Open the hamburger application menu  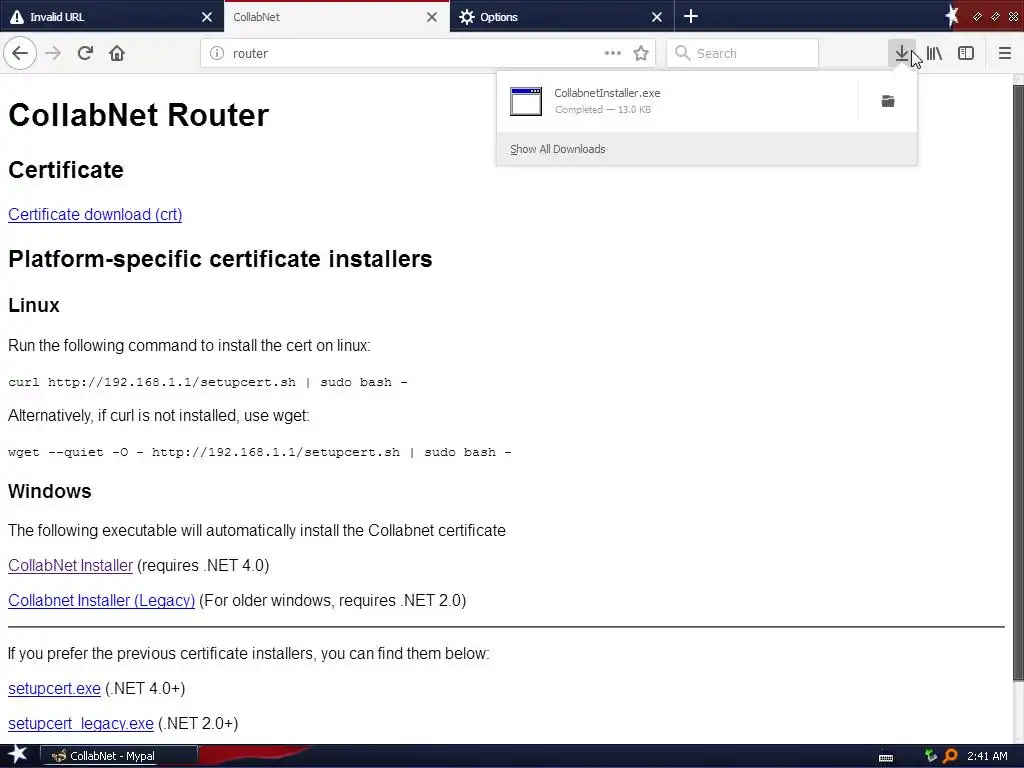(1004, 53)
